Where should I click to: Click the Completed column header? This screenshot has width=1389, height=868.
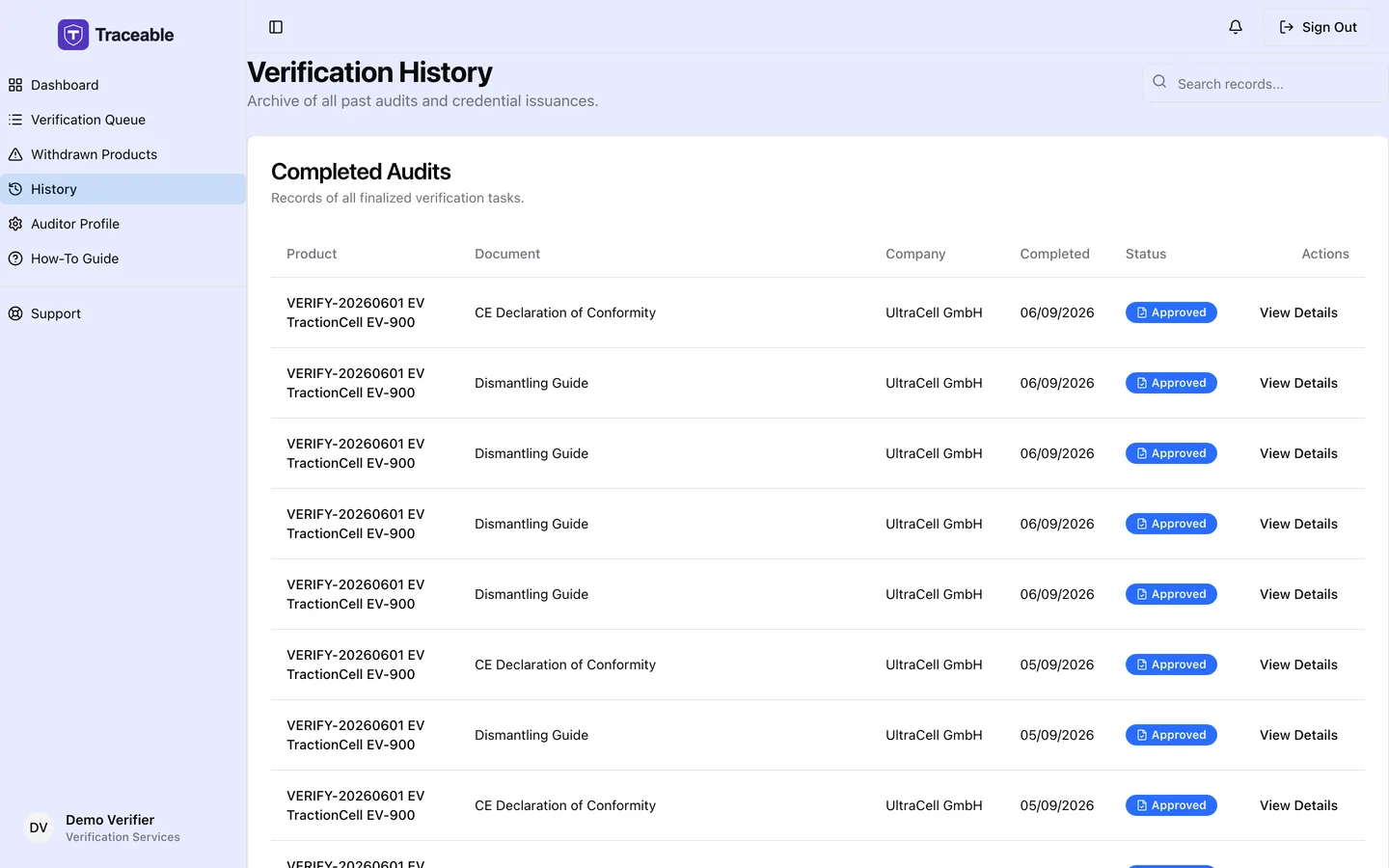coord(1054,254)
